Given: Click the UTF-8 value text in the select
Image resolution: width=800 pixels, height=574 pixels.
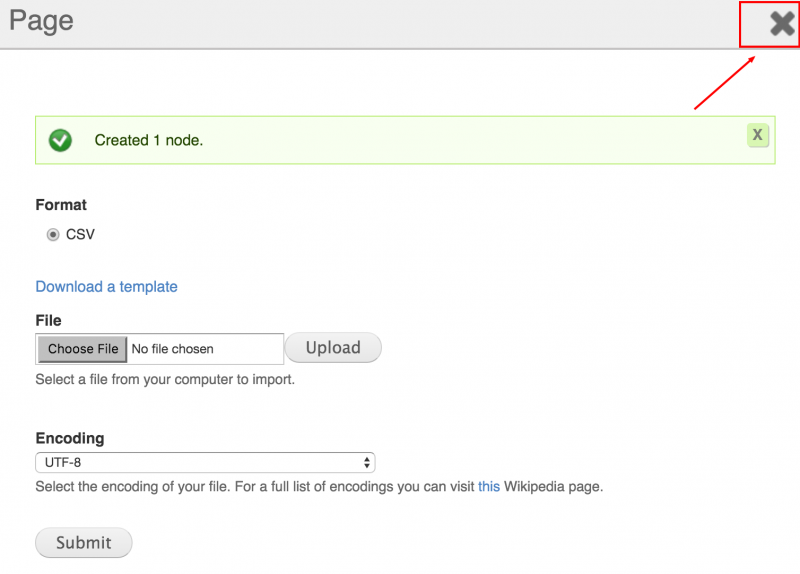Looking at the screenshot, I should coord(63,463).
